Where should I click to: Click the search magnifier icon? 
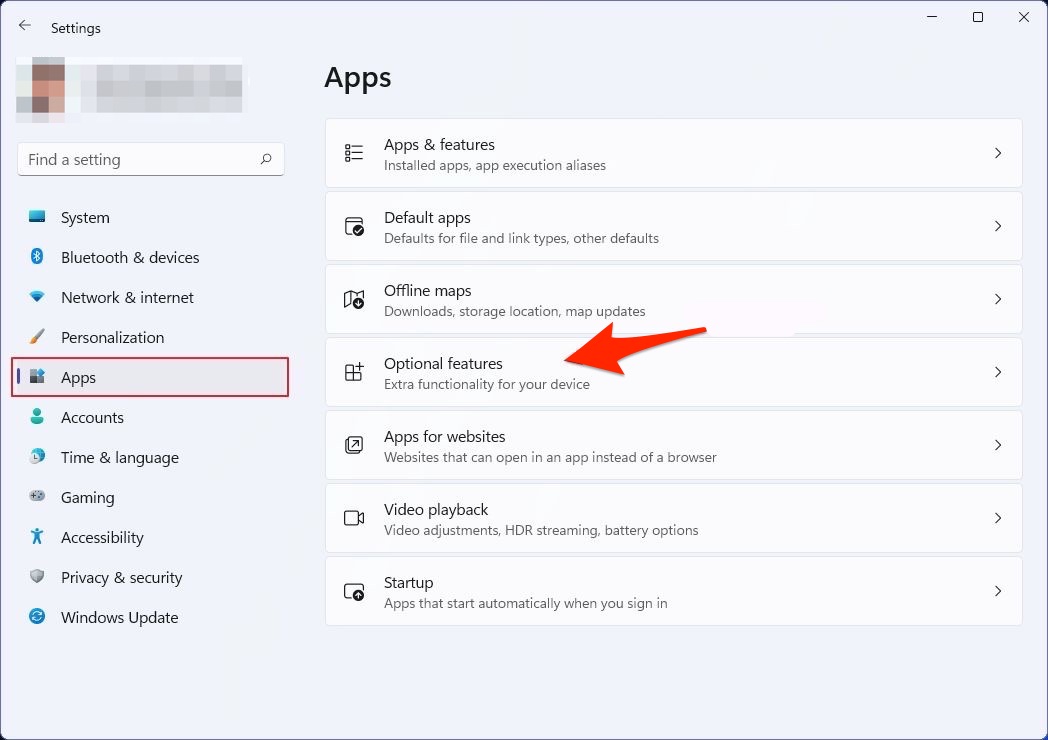(266, 159)
